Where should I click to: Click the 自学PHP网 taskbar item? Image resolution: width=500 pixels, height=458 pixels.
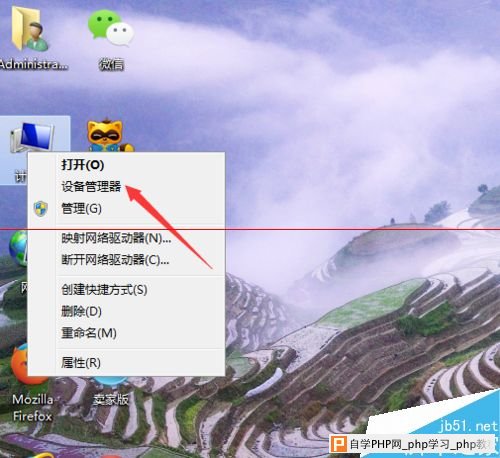pos(413,444)
